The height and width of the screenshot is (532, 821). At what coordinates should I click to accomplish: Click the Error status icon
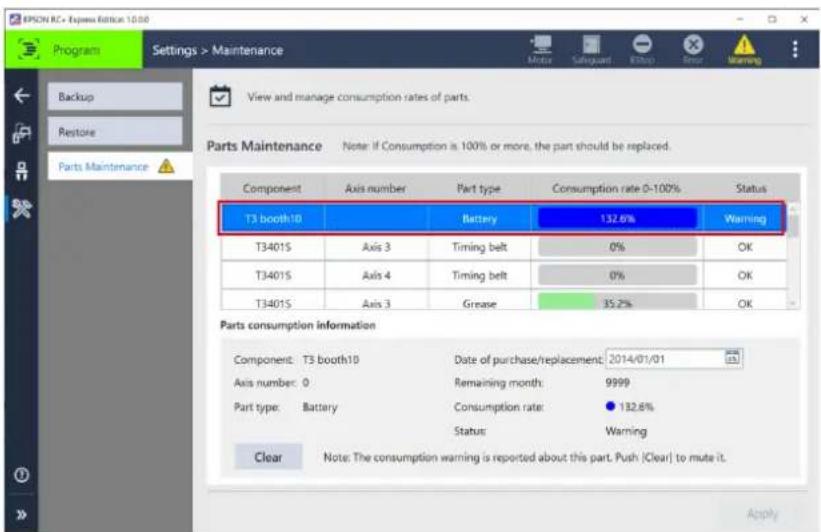693,49
